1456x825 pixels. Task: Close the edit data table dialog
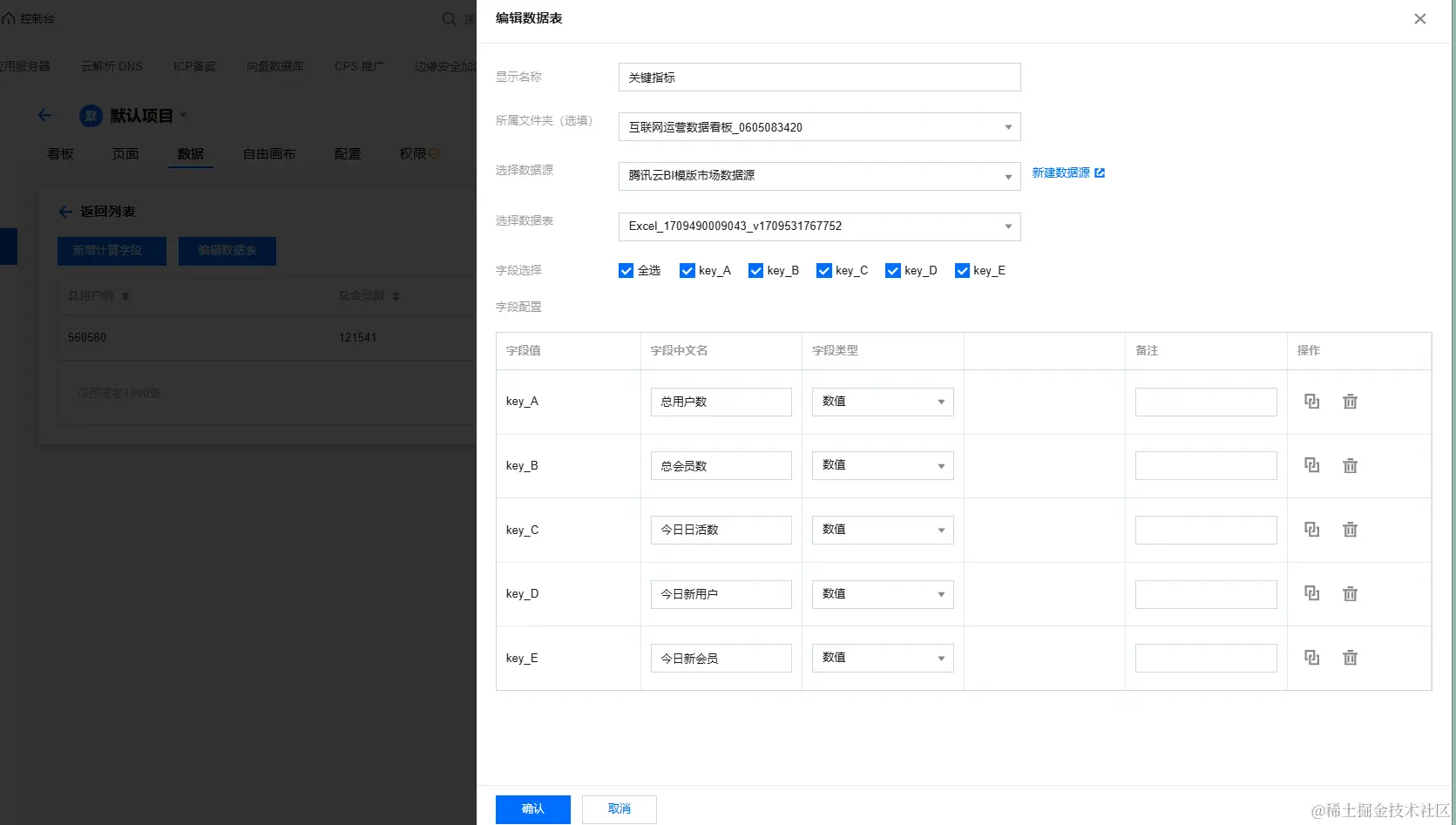1419,18
